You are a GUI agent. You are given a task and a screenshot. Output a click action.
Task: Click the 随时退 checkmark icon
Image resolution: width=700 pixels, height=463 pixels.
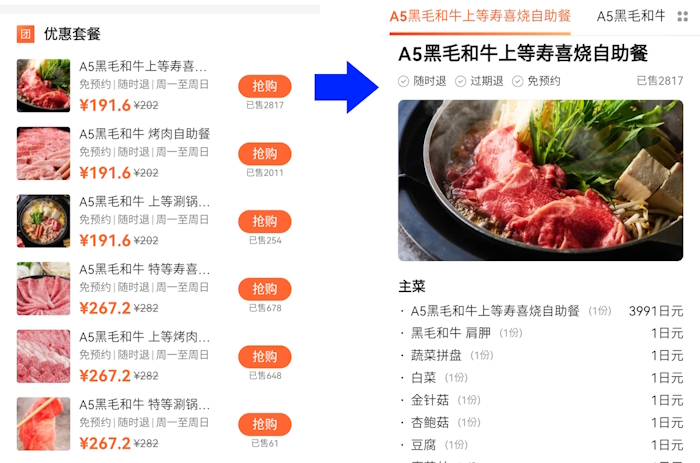[403, 81]
